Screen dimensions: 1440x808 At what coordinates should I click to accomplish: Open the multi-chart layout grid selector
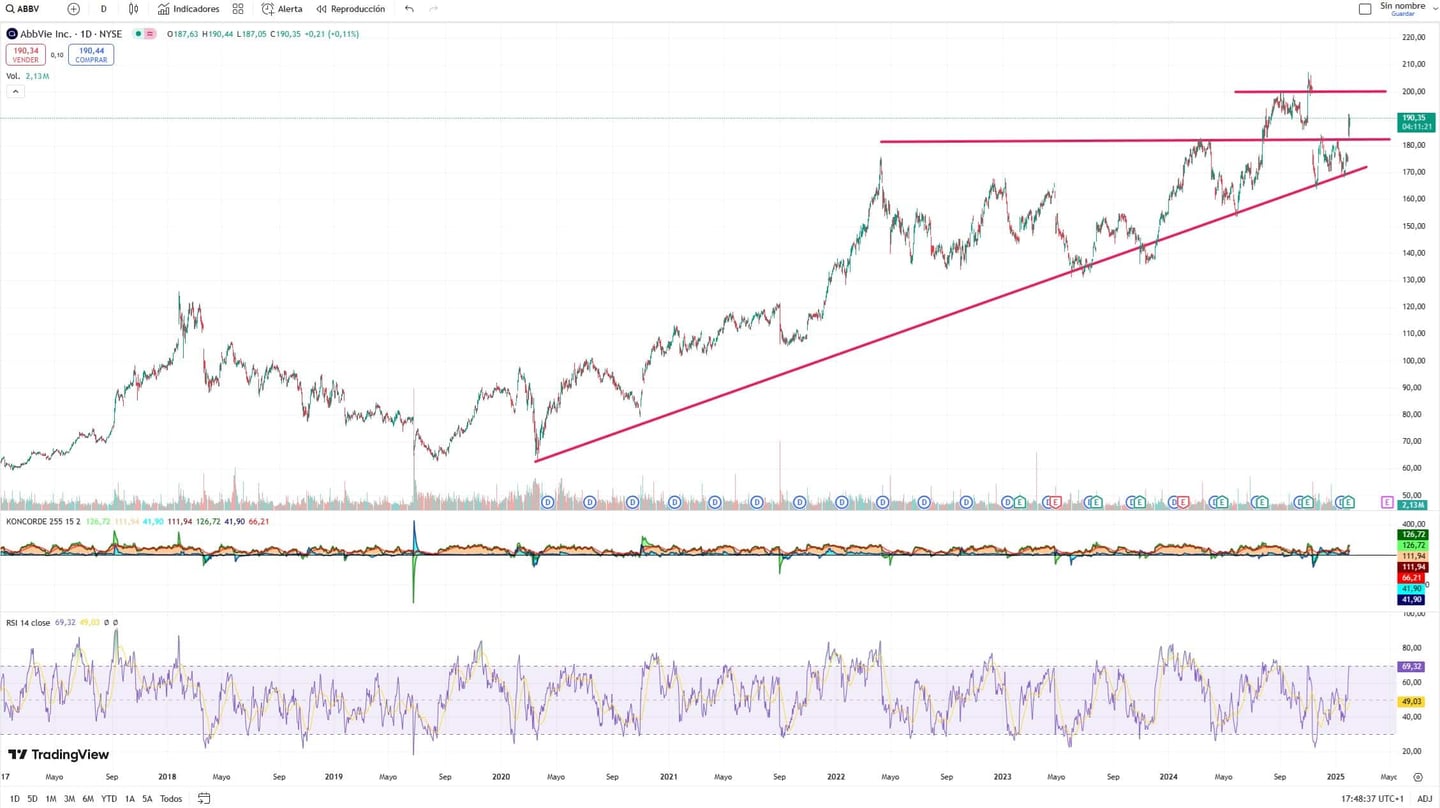237,9
